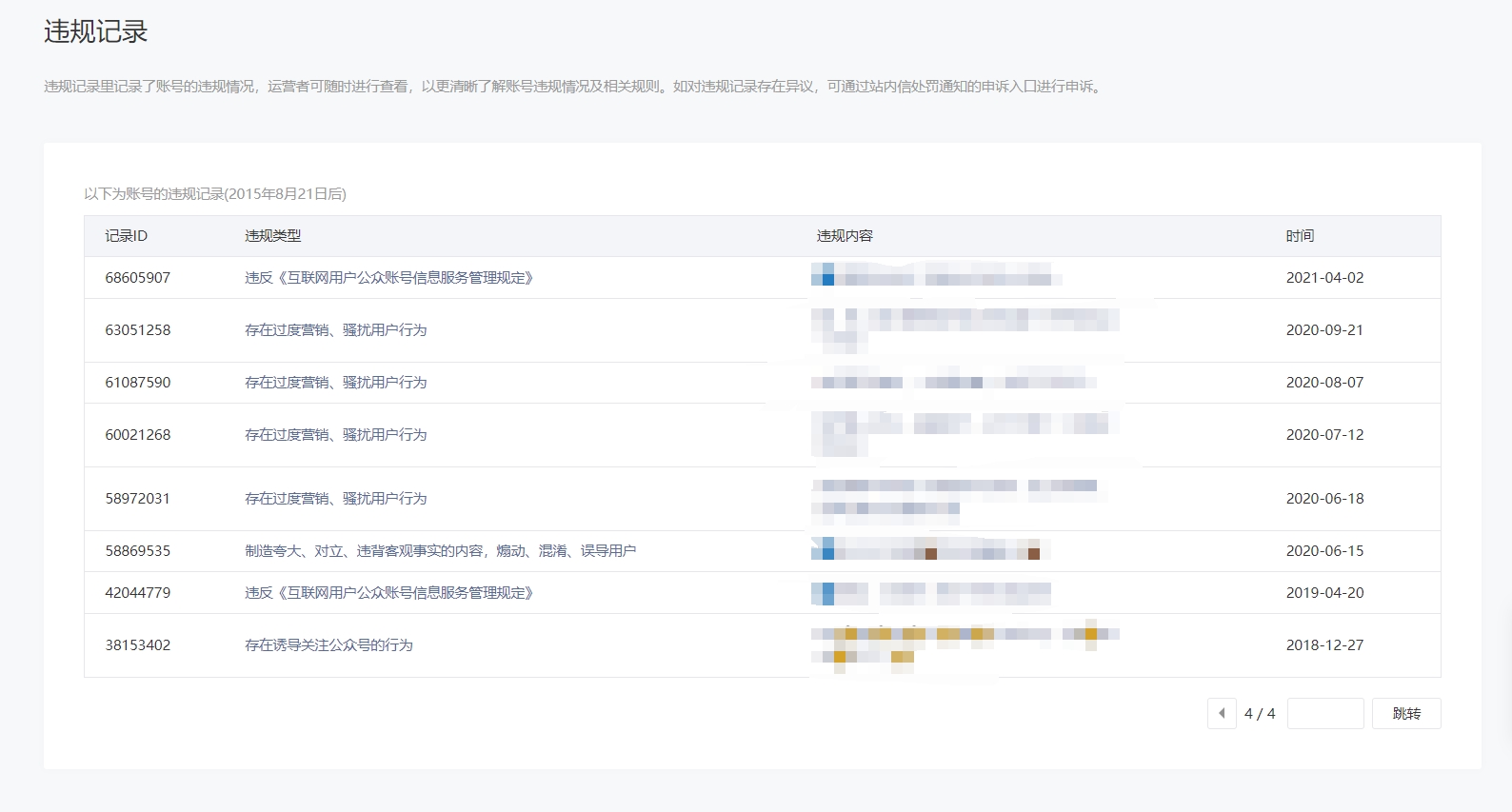The image size is (1512, 812).
Task: Click the date 2020-09-21
Action: (x=1325, y=330)
